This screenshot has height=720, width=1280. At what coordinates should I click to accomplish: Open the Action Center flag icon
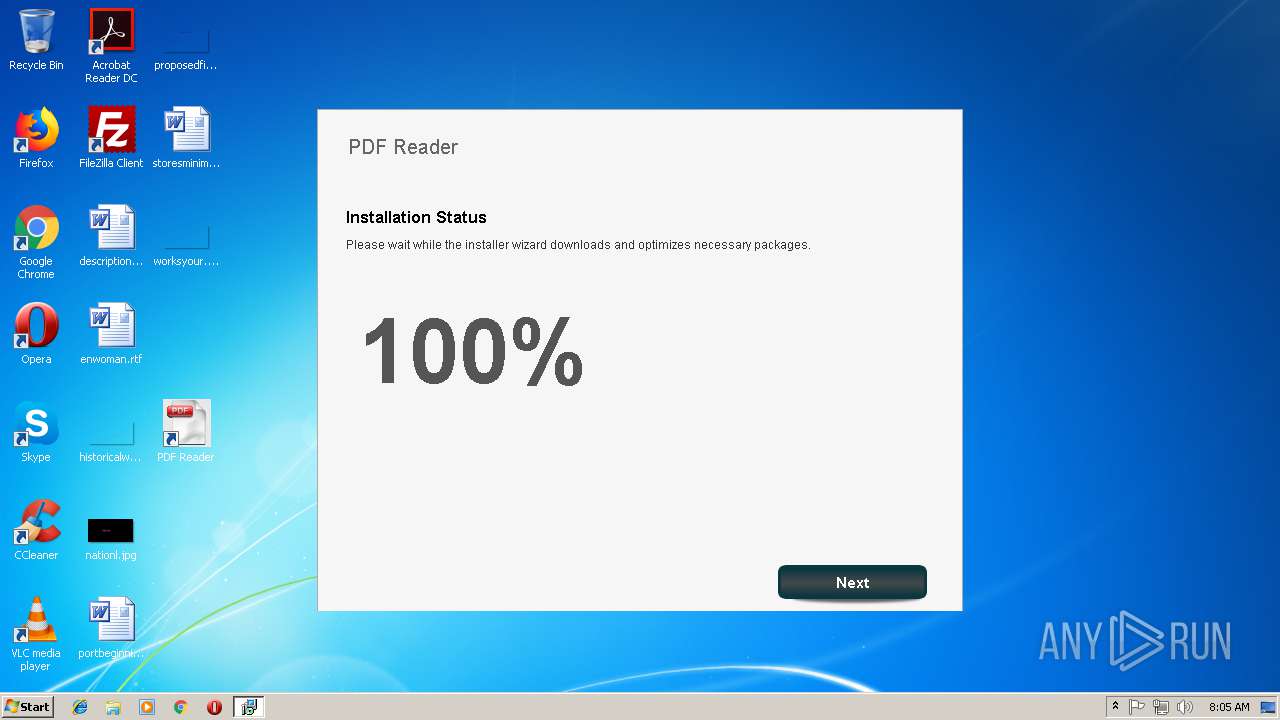pos(1137,707)
